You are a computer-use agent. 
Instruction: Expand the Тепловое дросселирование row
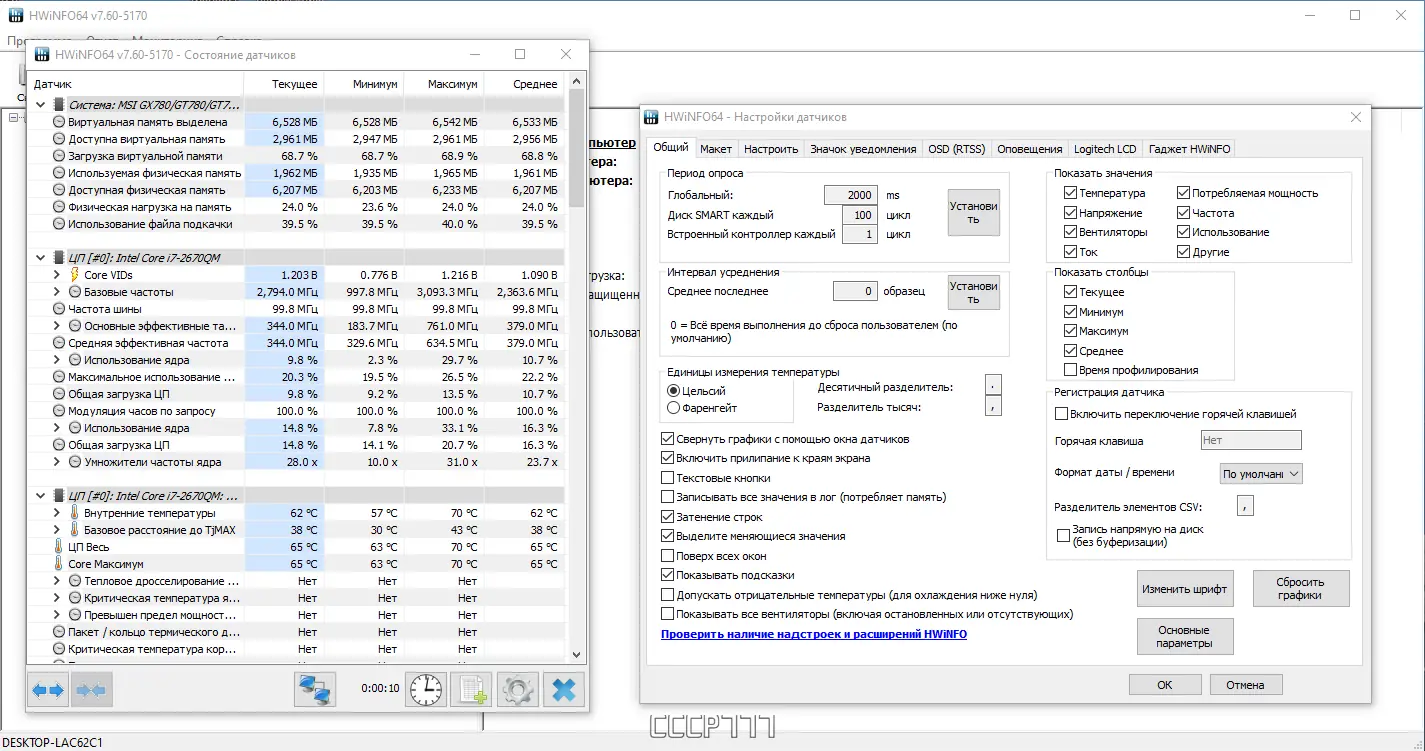[x=57, y=581]
